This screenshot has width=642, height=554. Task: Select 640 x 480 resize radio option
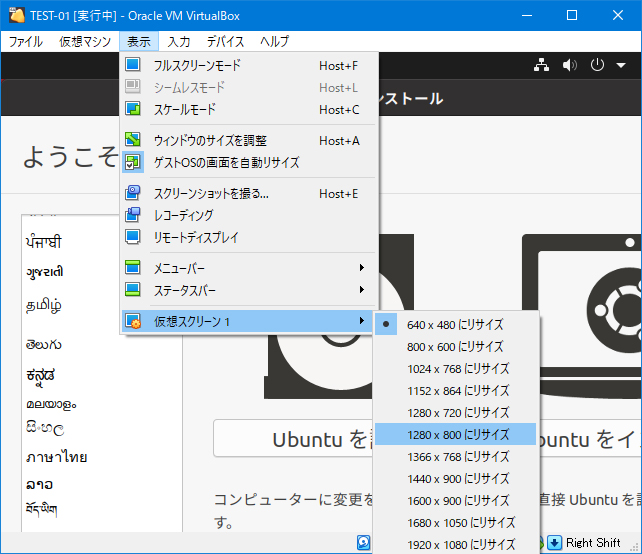pyautogui.click(x=455, y=324)
